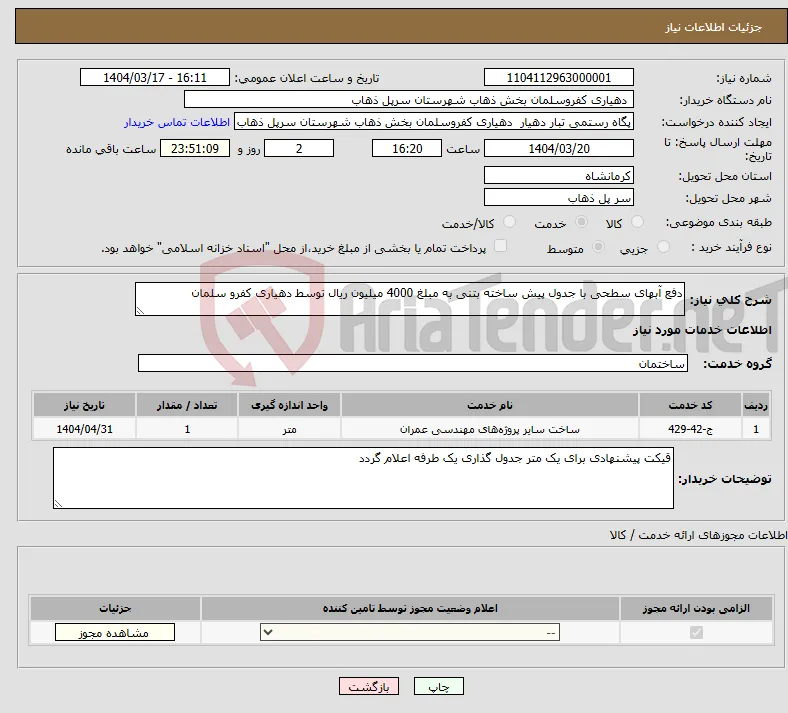Click the remaining days field showing 2
Screen dimensions: 788x713
[x=299, y=148]
